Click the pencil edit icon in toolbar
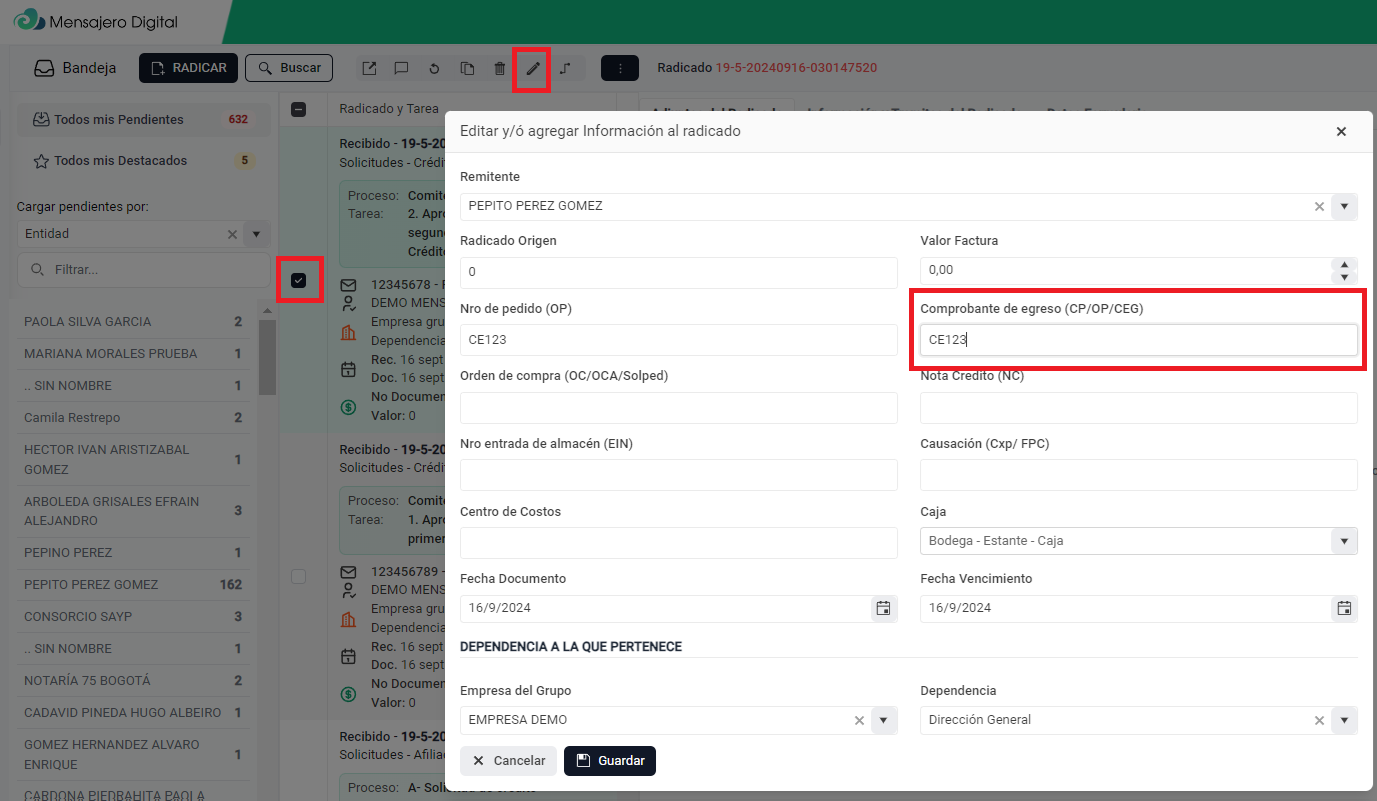 [x=533, y=69]
